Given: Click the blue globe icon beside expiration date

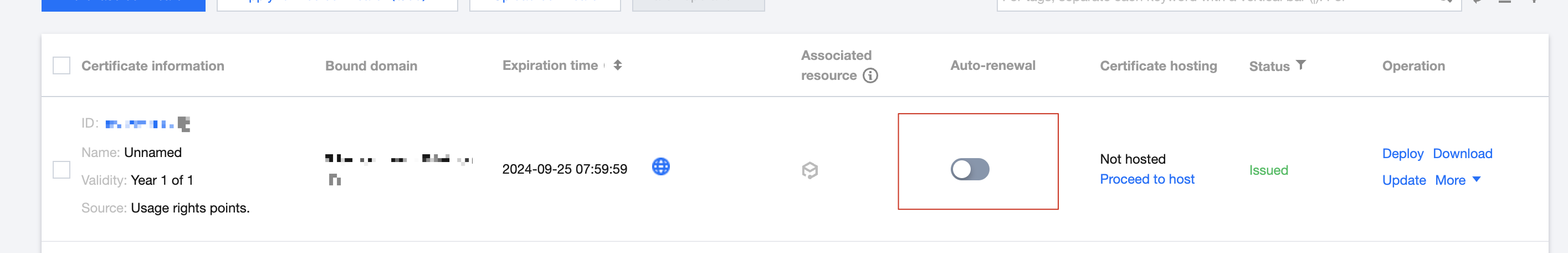Looking at the screenshot, I should (x=660, y=166).
